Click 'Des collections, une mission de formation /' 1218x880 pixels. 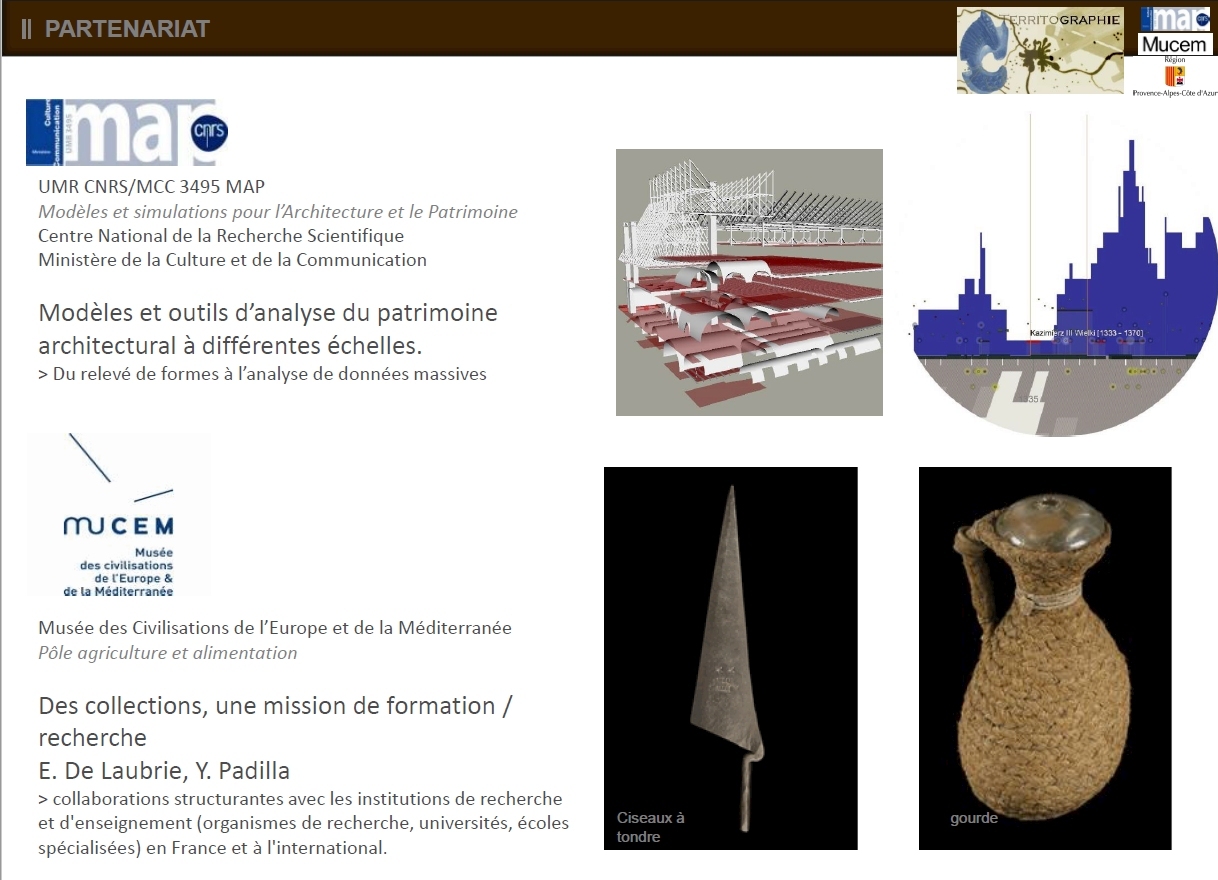point(276,705)
